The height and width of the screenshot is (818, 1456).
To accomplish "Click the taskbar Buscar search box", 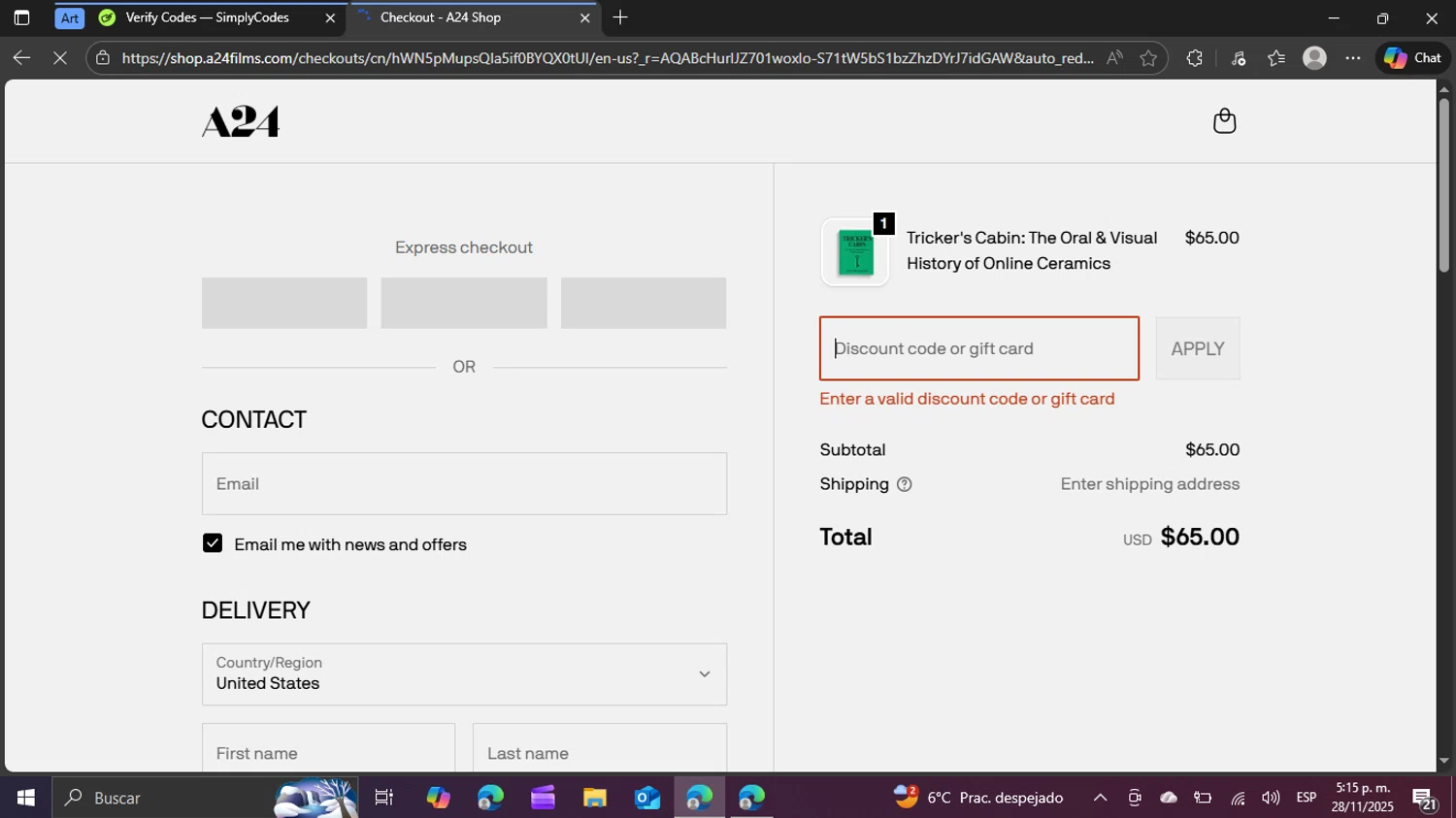I will [205, 798].
